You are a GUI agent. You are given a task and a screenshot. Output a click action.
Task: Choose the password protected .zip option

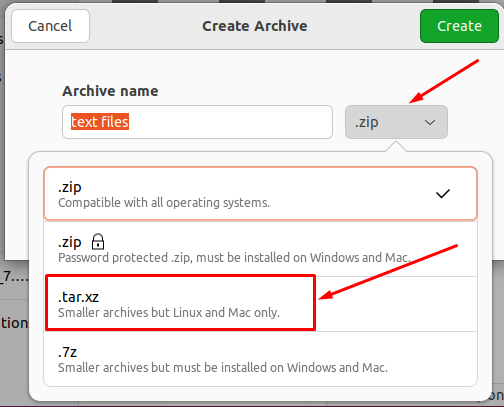[261, 249]
